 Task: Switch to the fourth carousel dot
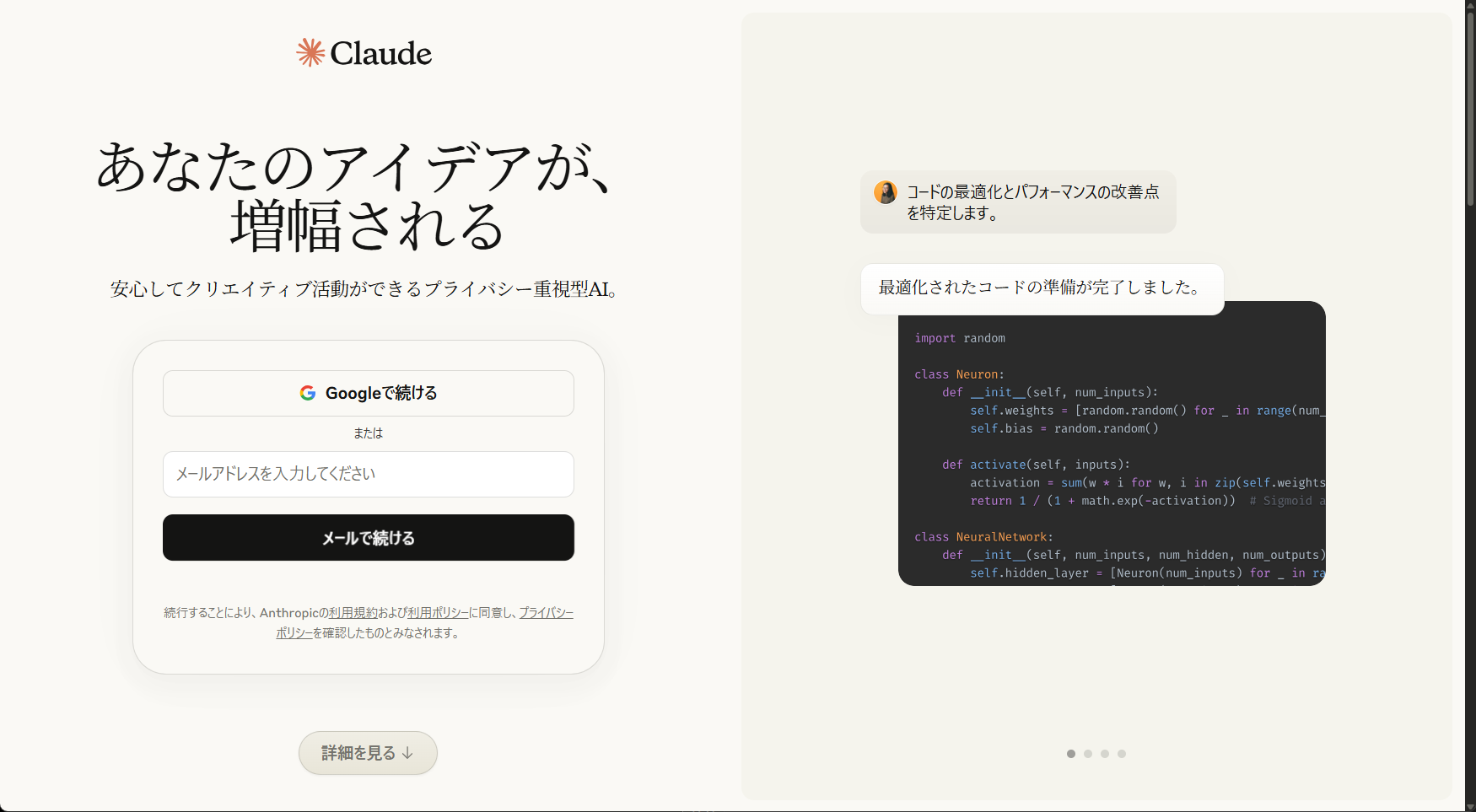point(1122,754)
